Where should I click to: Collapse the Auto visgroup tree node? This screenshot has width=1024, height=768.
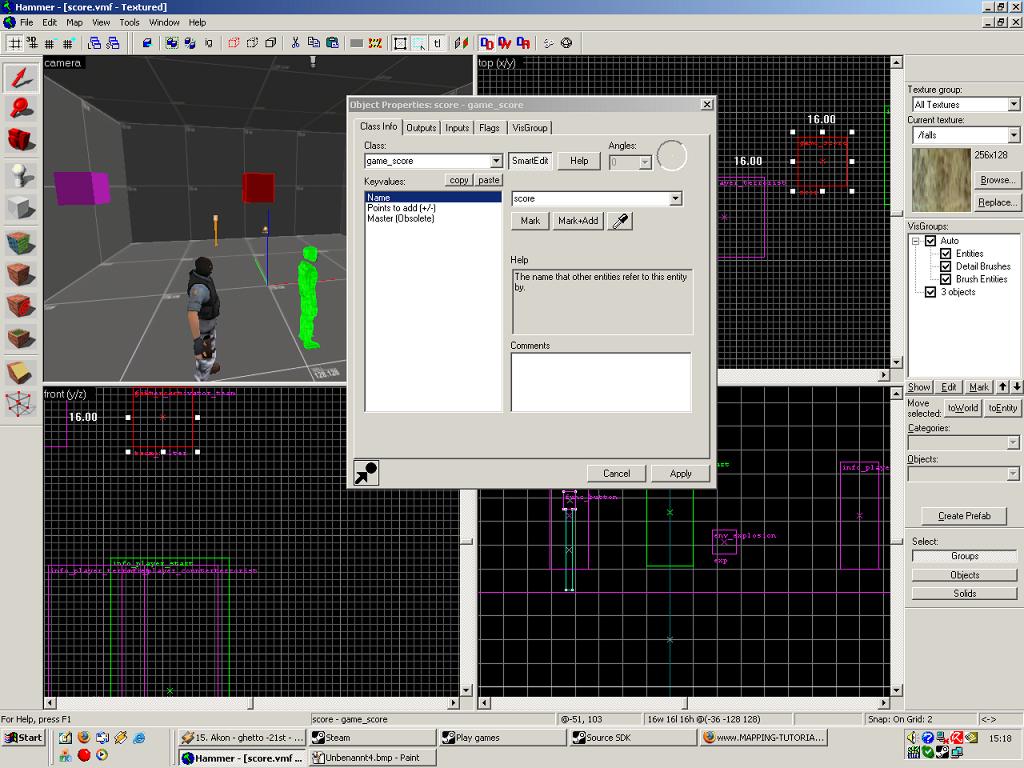[x=916, y=241]
